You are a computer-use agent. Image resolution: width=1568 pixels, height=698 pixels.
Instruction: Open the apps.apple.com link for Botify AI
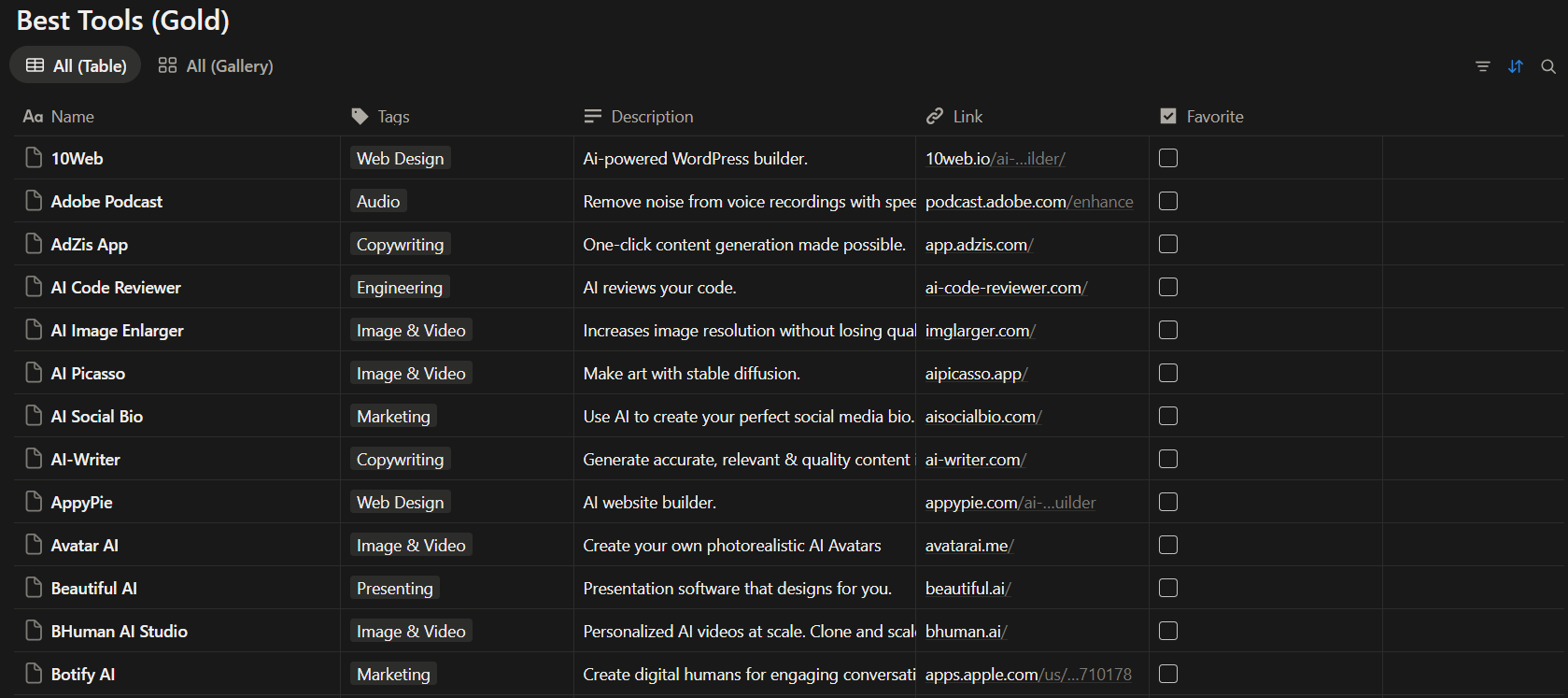(1028, 675)
